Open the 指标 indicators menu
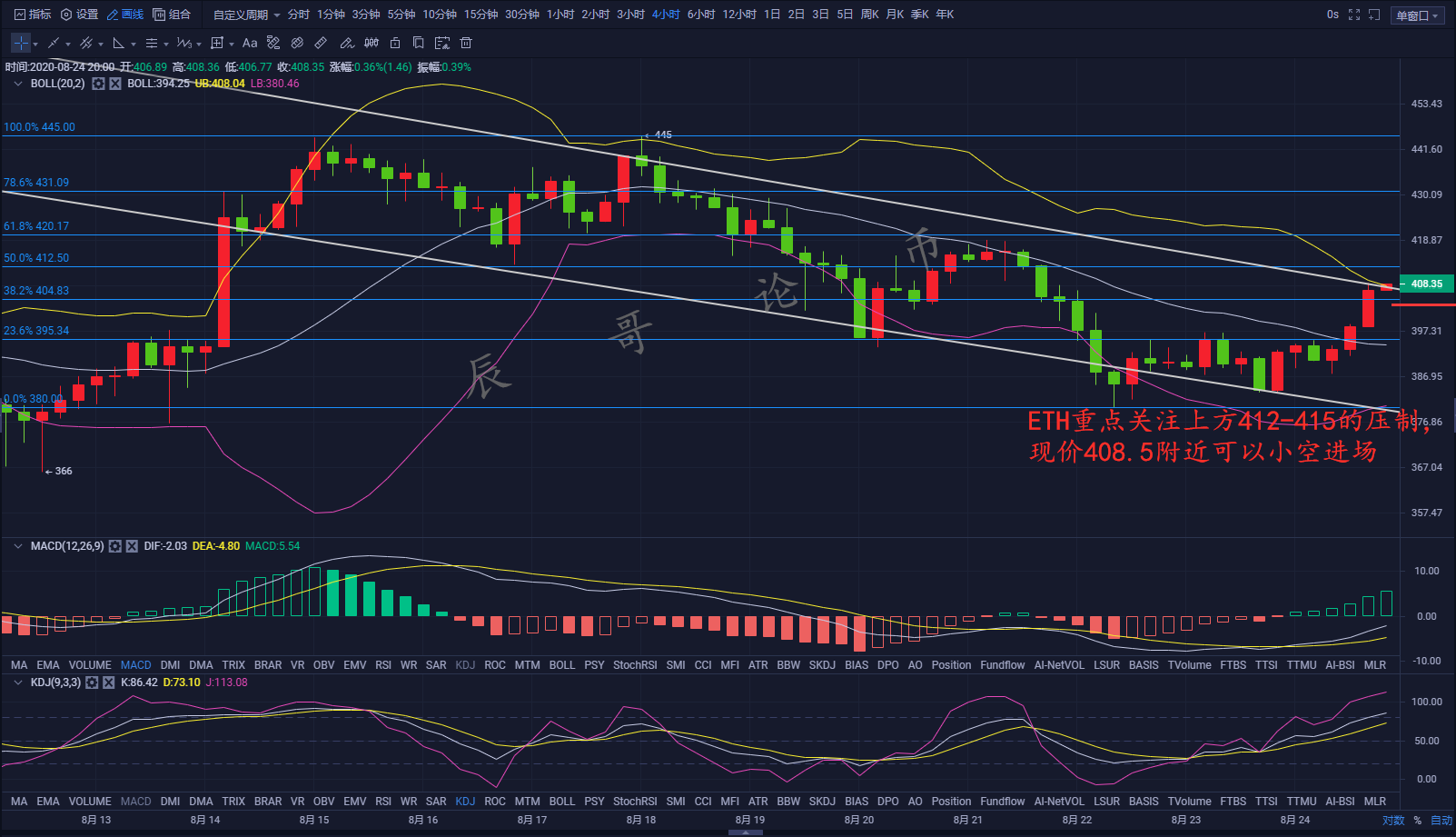The width and height of the screenshot is (1456, 837). pyautogui.click(x=33, y=15)
